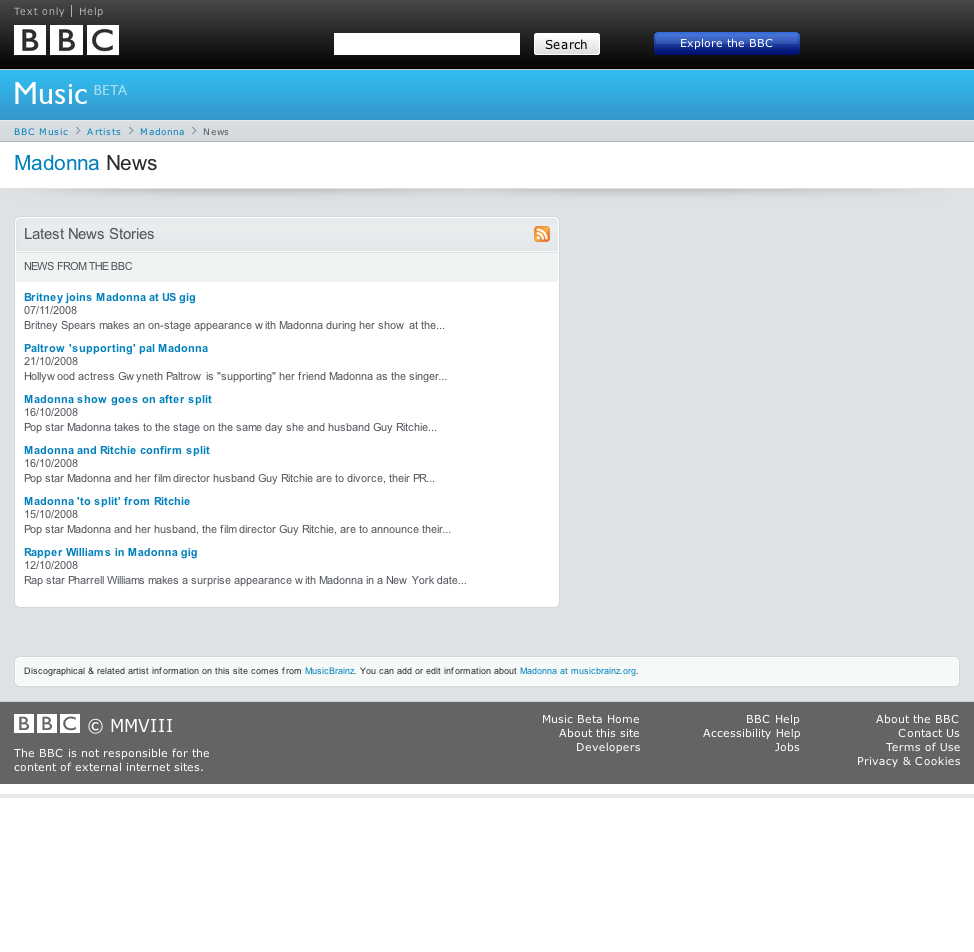Open About this site in the footer
Image resolution: width=974 pixels, height=952 pixels.
click(x=599, y=733)
